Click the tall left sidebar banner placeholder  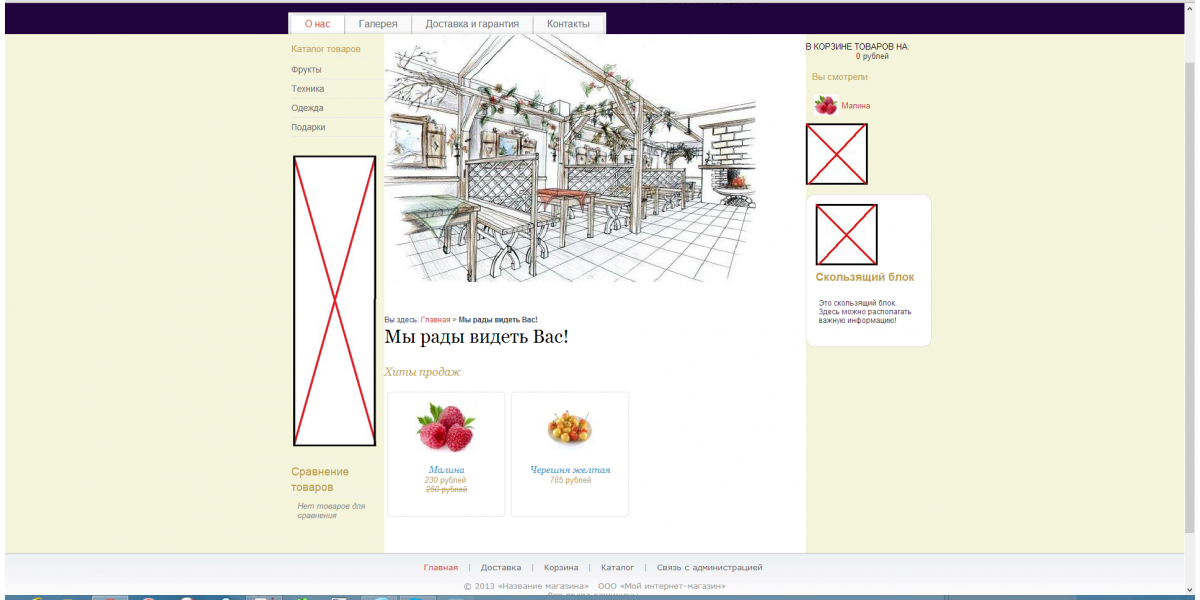[x=334, y=300]
